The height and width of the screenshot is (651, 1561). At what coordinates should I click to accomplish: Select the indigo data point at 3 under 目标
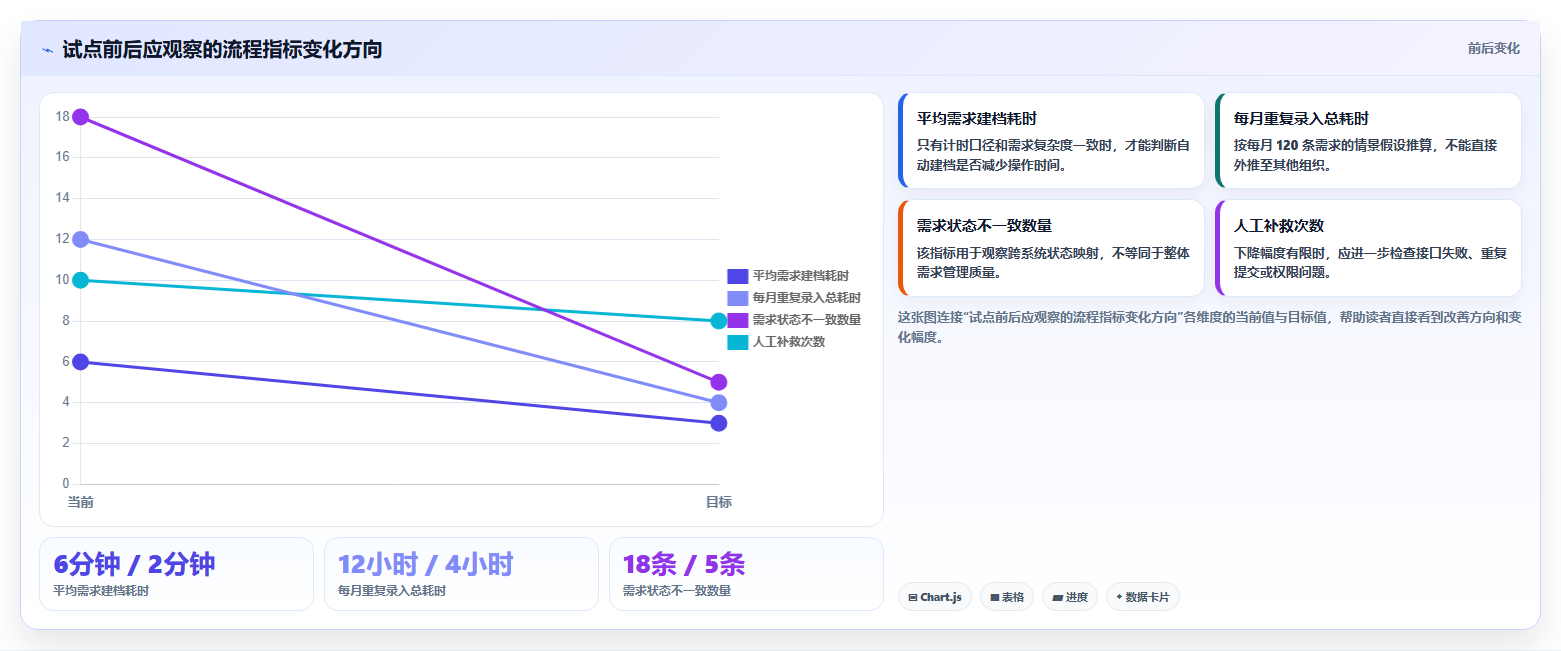click(x=718, y=423)
